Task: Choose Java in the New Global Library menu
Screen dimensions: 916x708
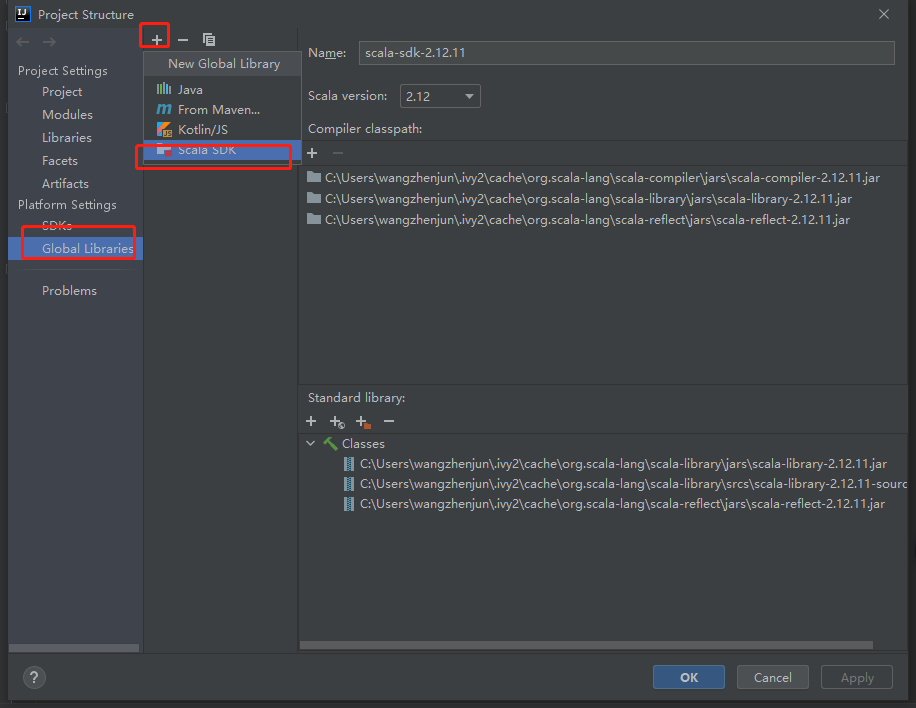Action: pos(223,89)
